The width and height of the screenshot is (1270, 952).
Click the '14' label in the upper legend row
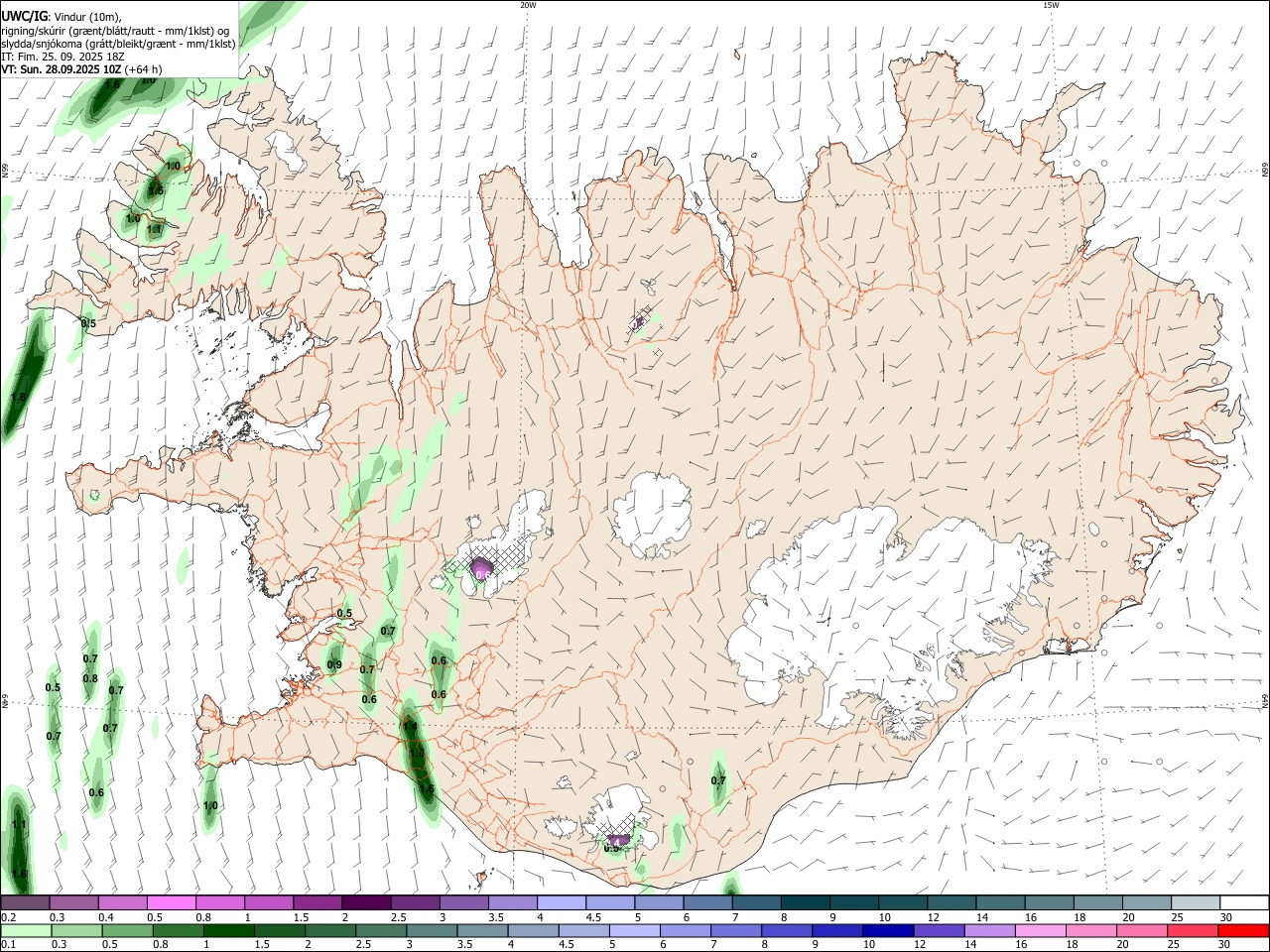click(981, 917)
